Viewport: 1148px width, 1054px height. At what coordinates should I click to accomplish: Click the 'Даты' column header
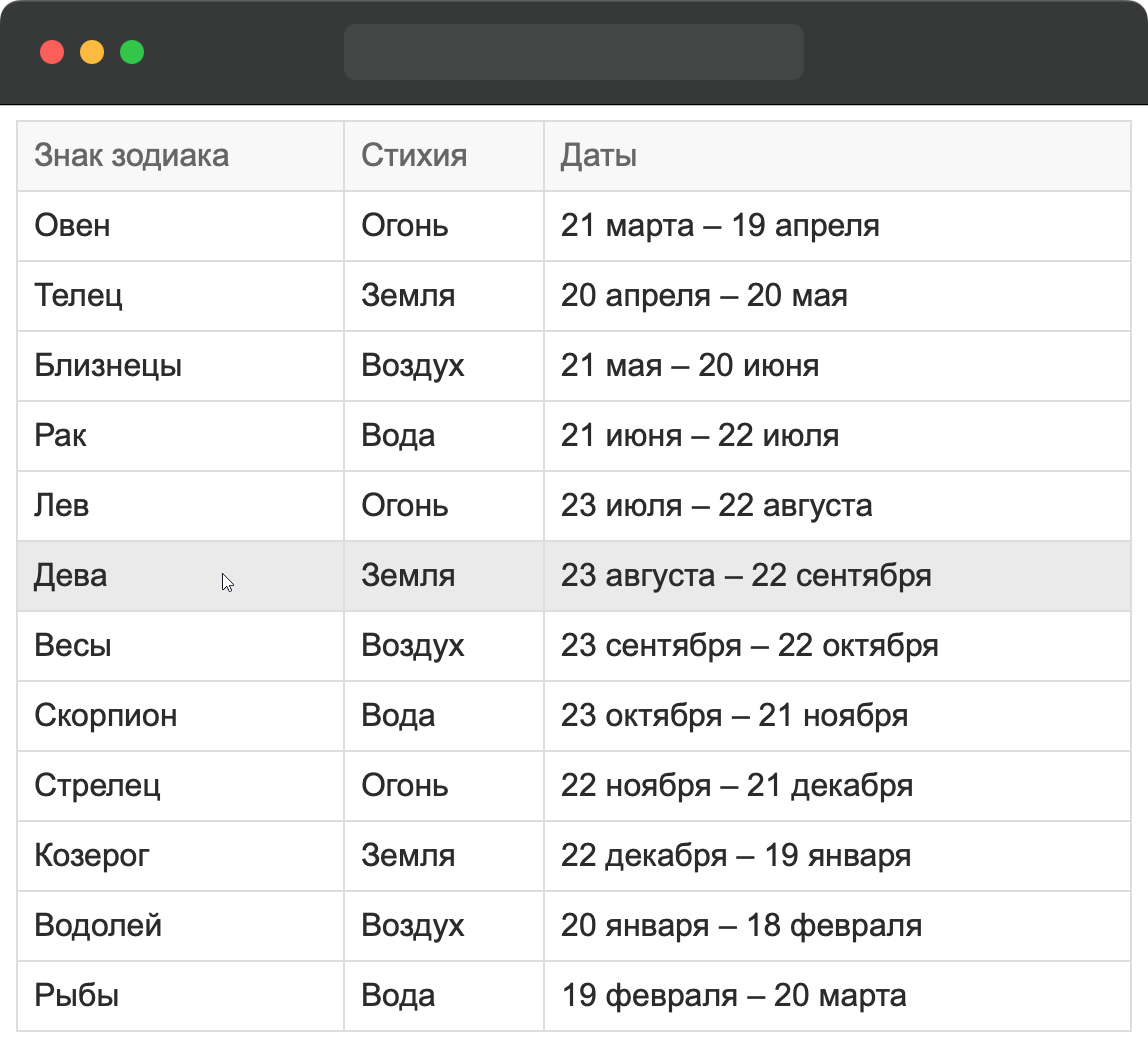tap(598, 156)
